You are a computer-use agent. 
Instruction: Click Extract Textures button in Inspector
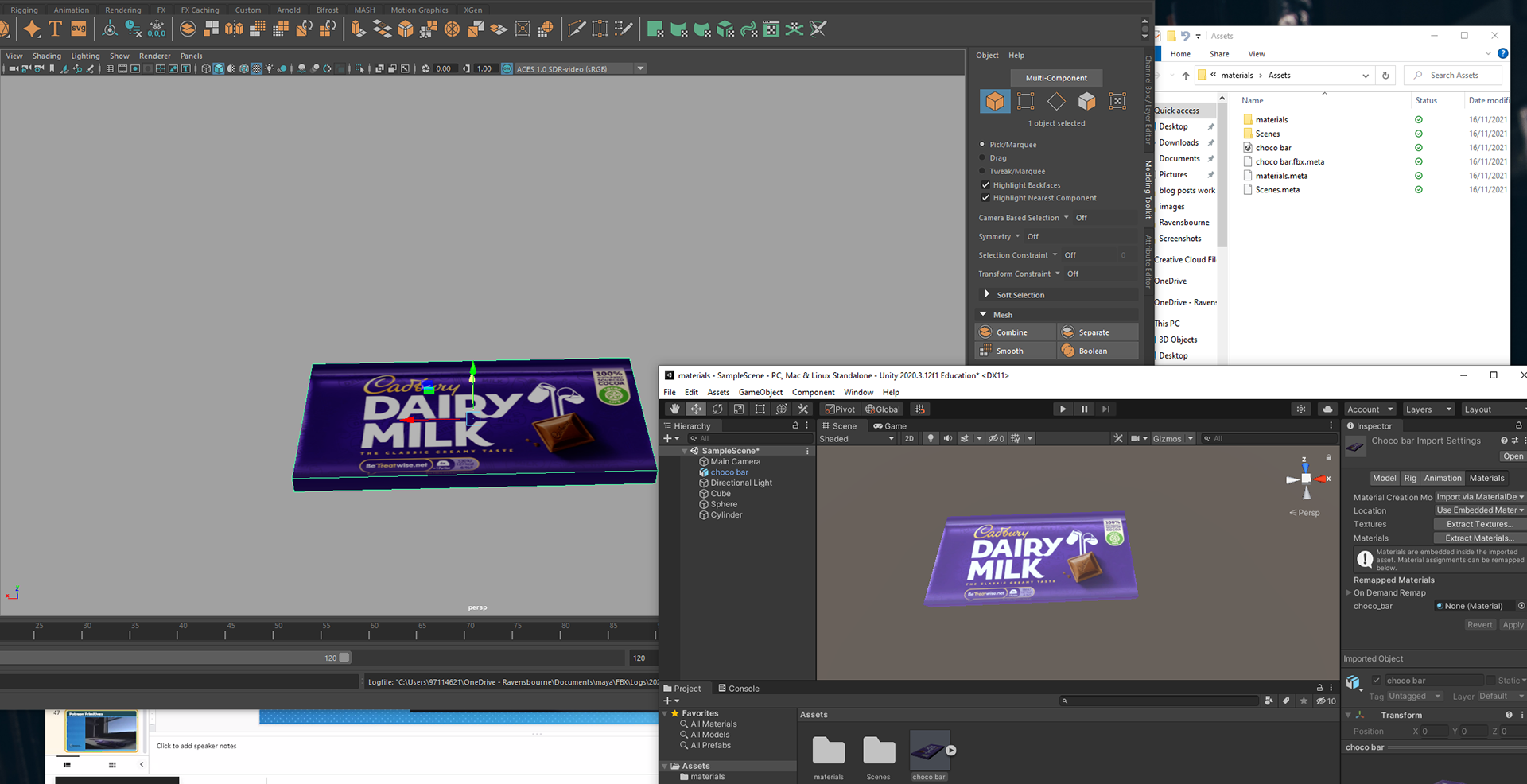1479,524
